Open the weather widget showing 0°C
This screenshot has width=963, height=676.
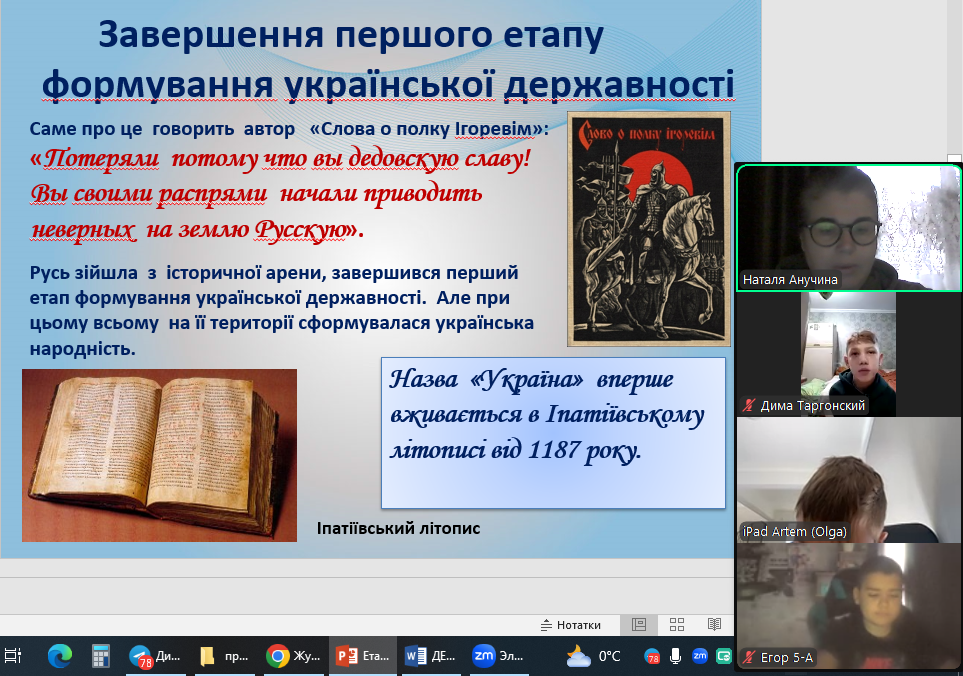click(x=593, y=656)
